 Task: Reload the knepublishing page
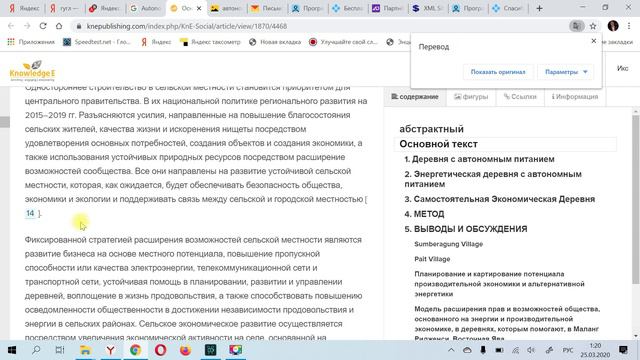pos(43,26)
